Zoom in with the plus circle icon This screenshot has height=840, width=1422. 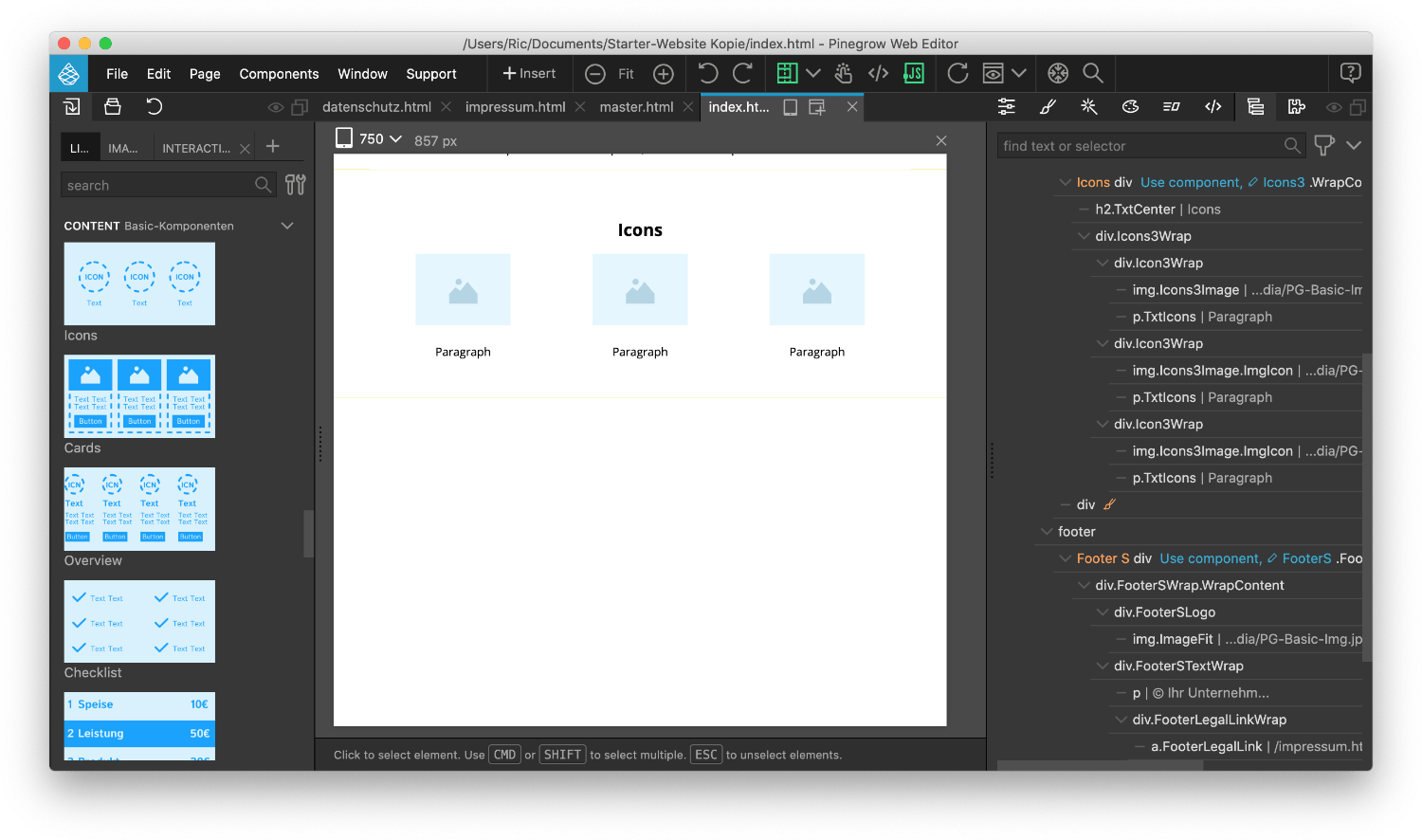coord(664,74)
